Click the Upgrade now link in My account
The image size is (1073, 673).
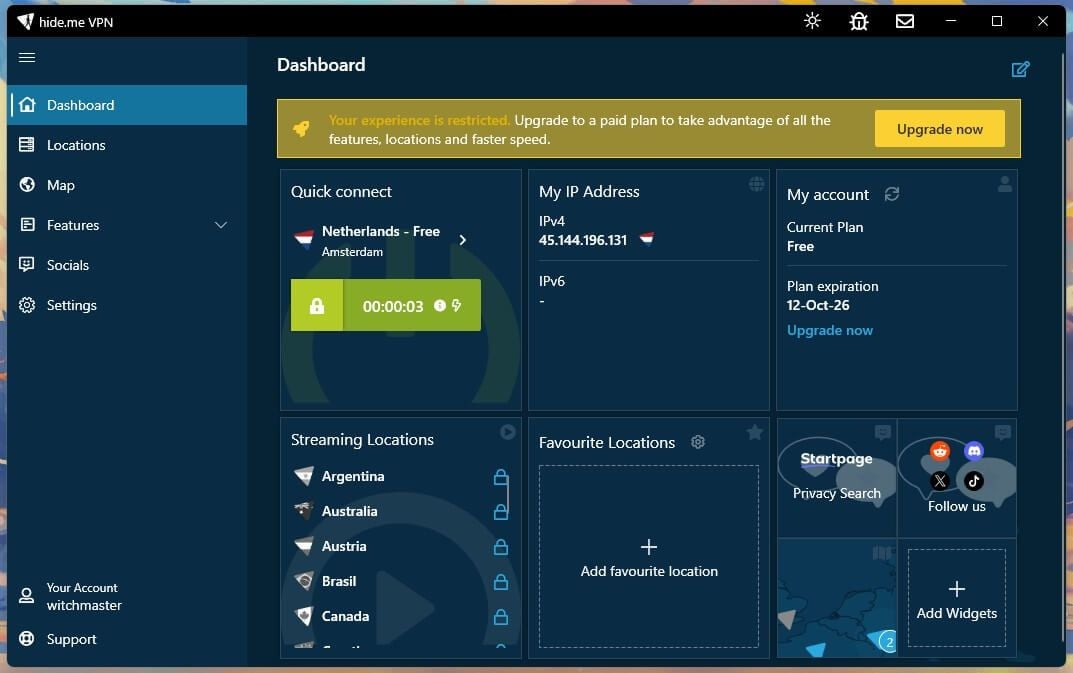[x=829, y=331]
